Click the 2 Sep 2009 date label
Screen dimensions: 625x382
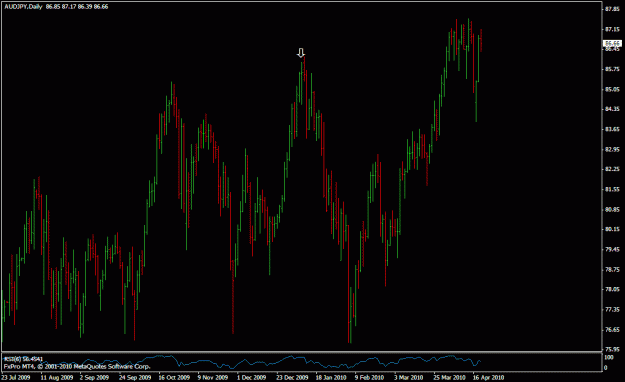pos(94,377)
